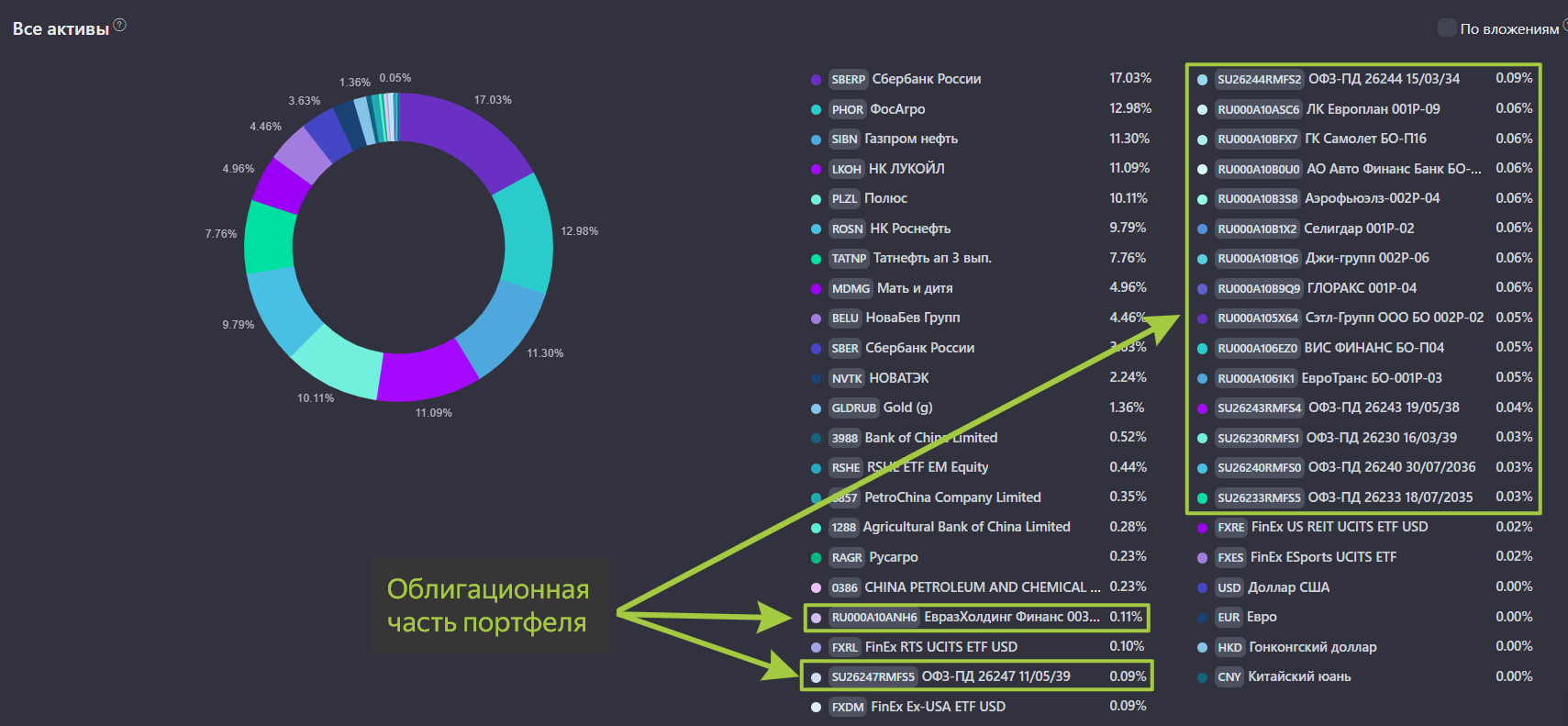Select the SBERP ticker badge
Viewport: 1568px width, 726px height.
[848, 80]
